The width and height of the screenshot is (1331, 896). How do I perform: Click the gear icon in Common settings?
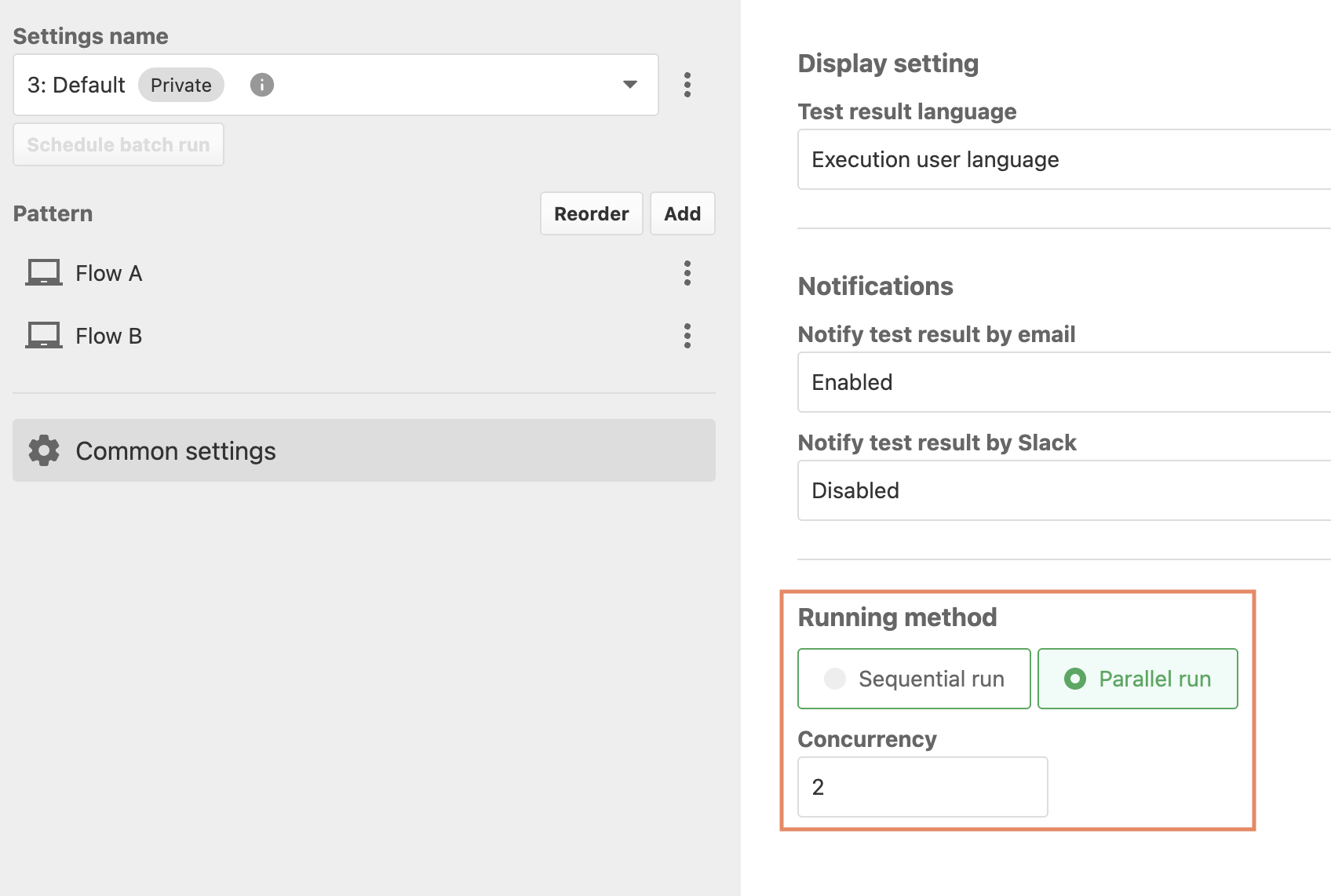click(44, 450)
